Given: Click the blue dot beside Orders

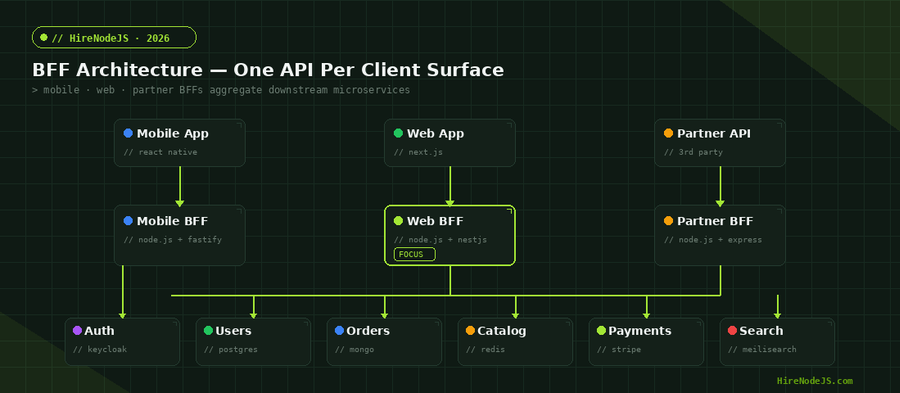Looking at the screenshot, I should tap(339, 330).
